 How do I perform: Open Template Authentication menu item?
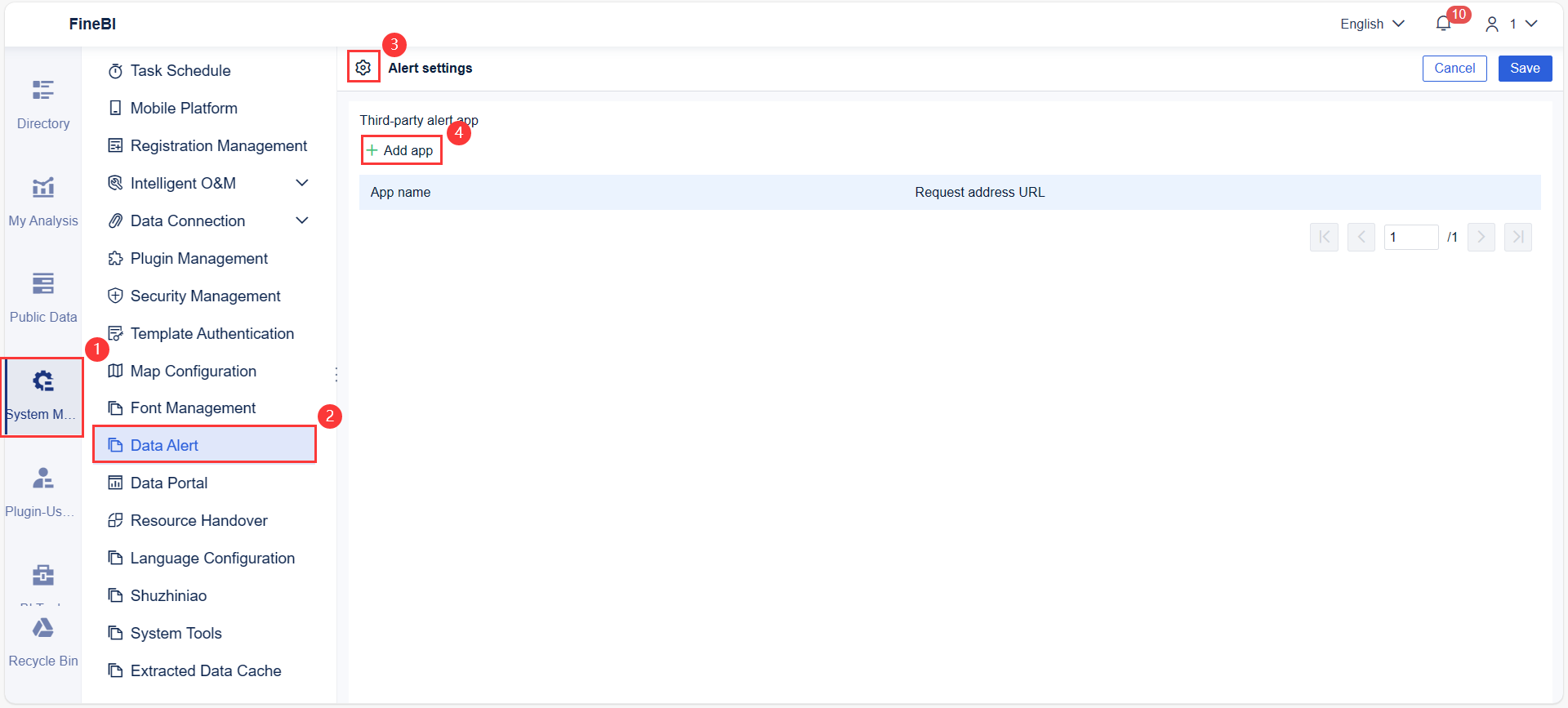click(x=204, y=333)
